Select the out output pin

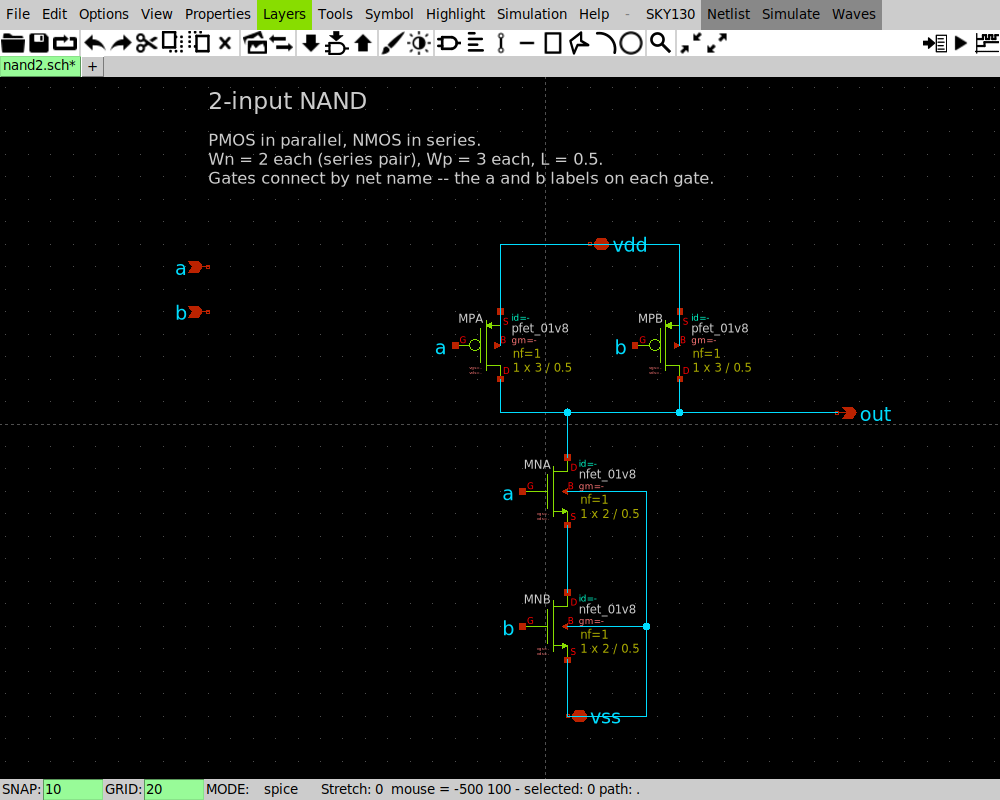[x=846, y=413]
